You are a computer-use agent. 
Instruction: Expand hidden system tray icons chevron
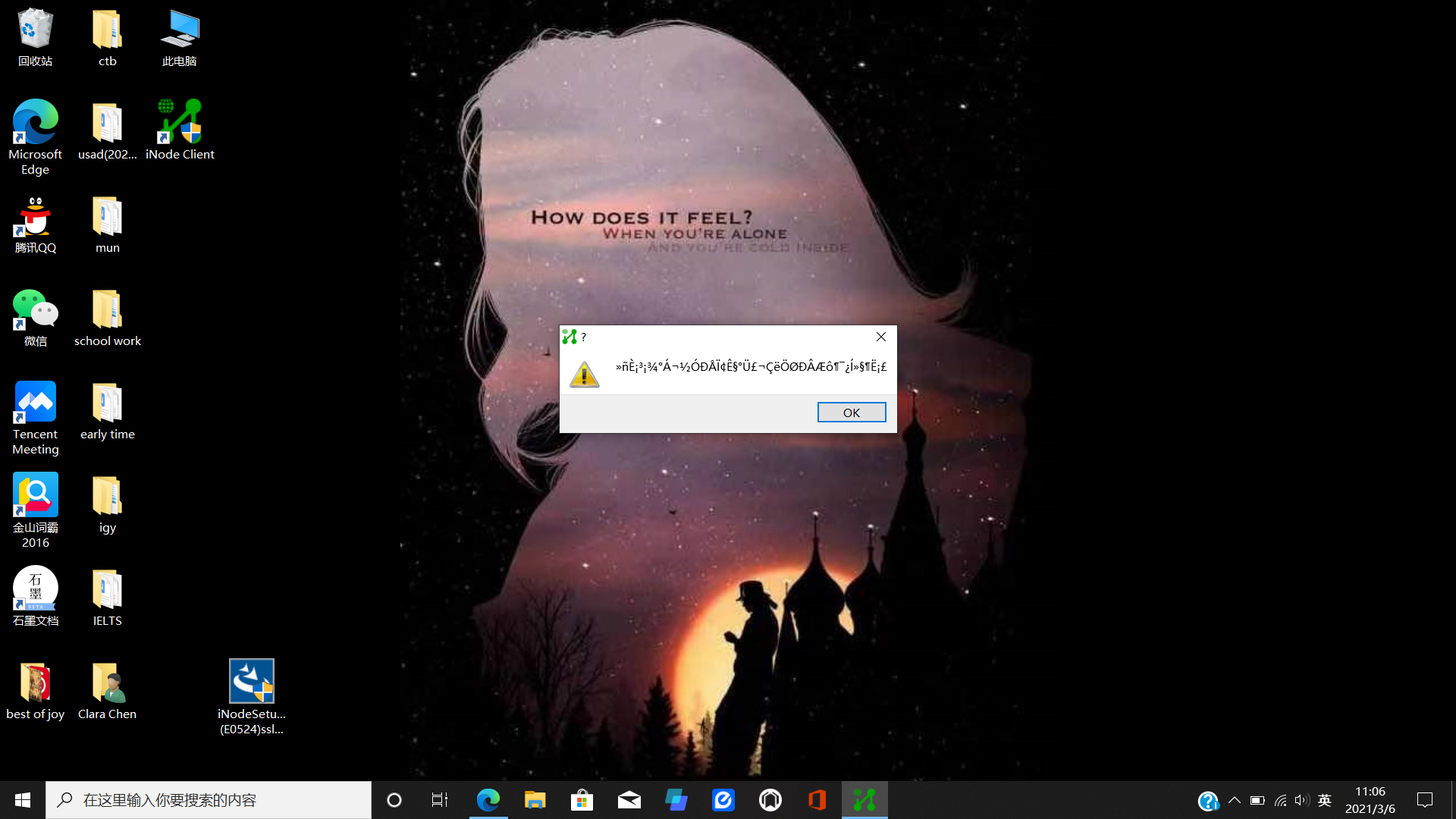(1234, 800)
